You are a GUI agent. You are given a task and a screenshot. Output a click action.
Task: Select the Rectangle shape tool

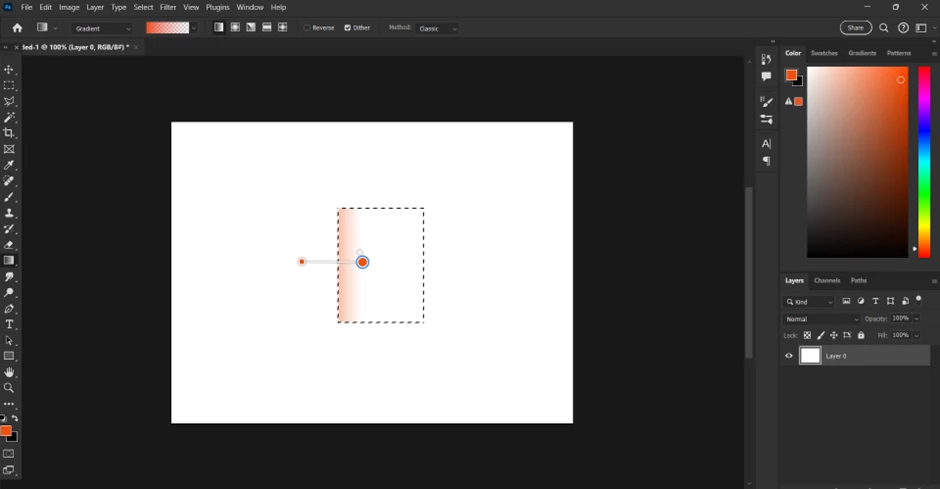point(9,356)
